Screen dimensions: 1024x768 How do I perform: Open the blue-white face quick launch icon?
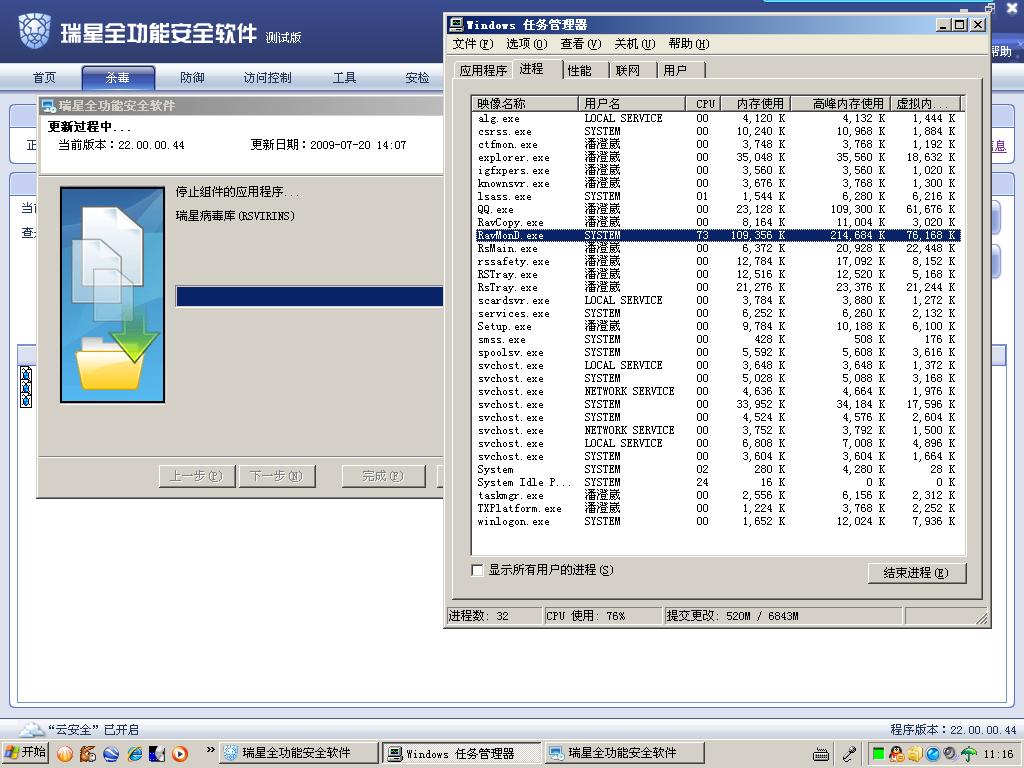pyautogui.click(x=157, y=754)
